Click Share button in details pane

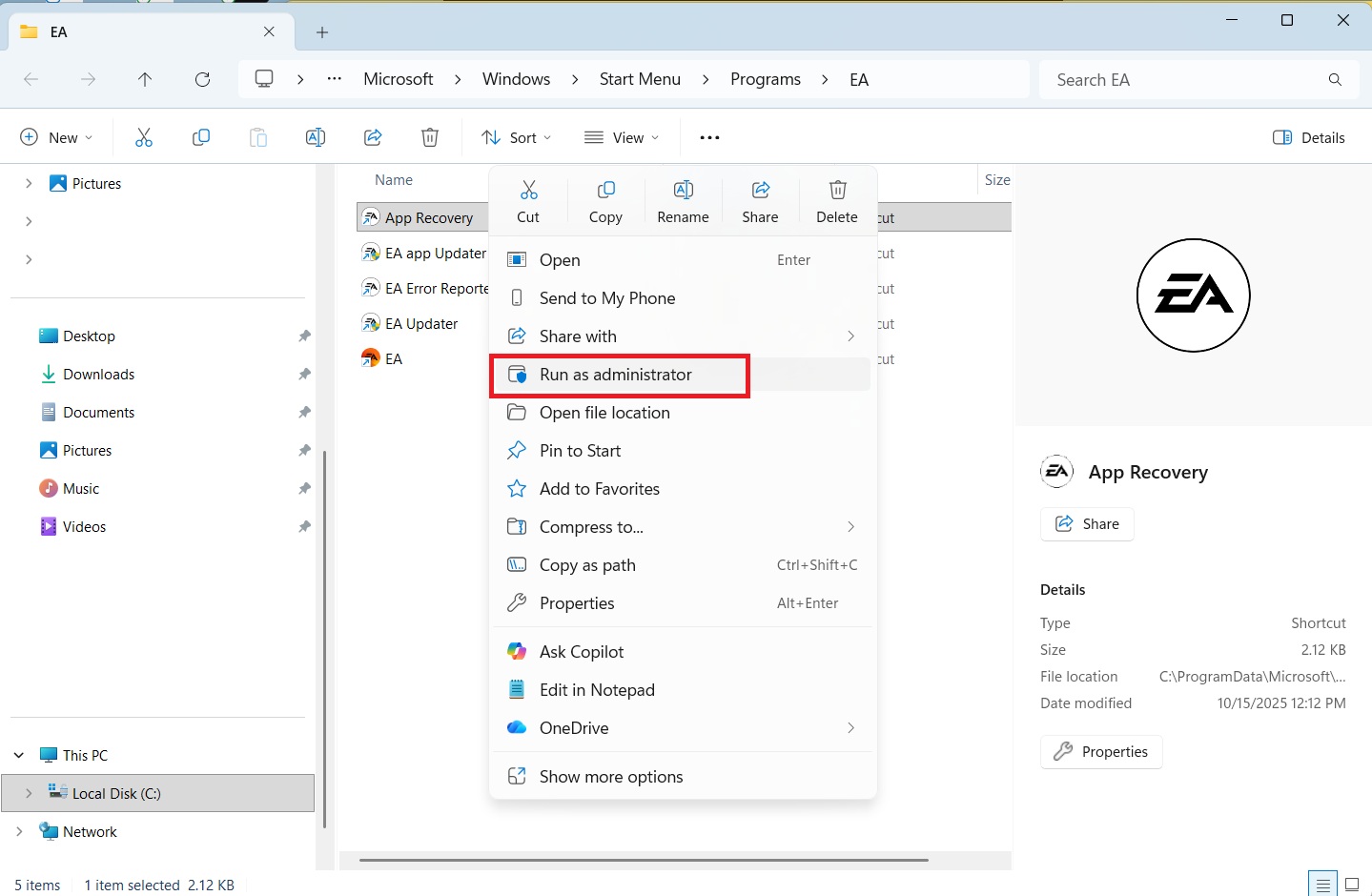point(1087,524)
